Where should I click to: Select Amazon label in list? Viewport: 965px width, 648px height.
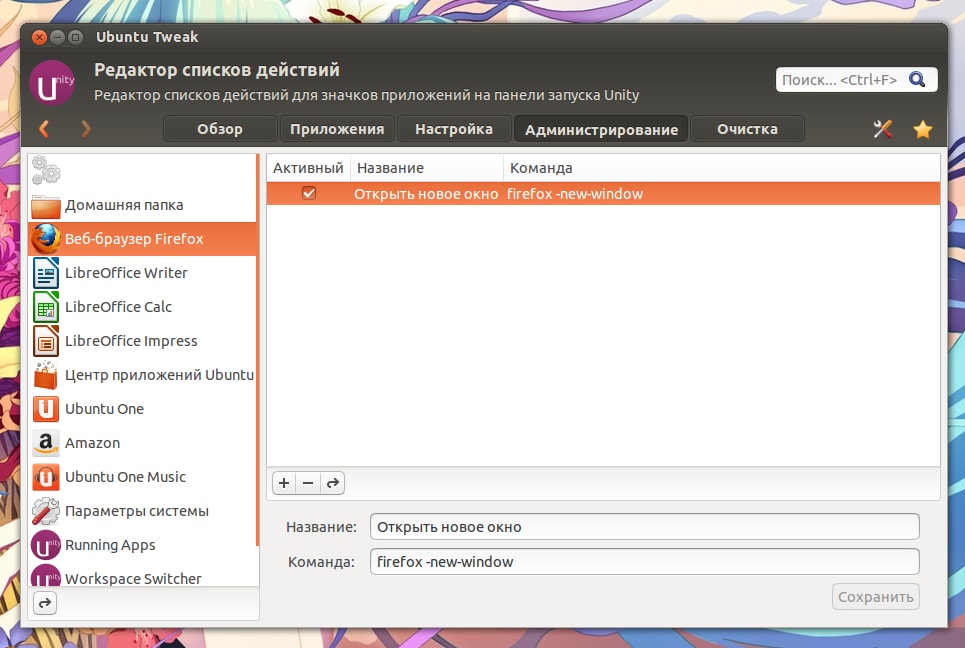coord(92,443)
